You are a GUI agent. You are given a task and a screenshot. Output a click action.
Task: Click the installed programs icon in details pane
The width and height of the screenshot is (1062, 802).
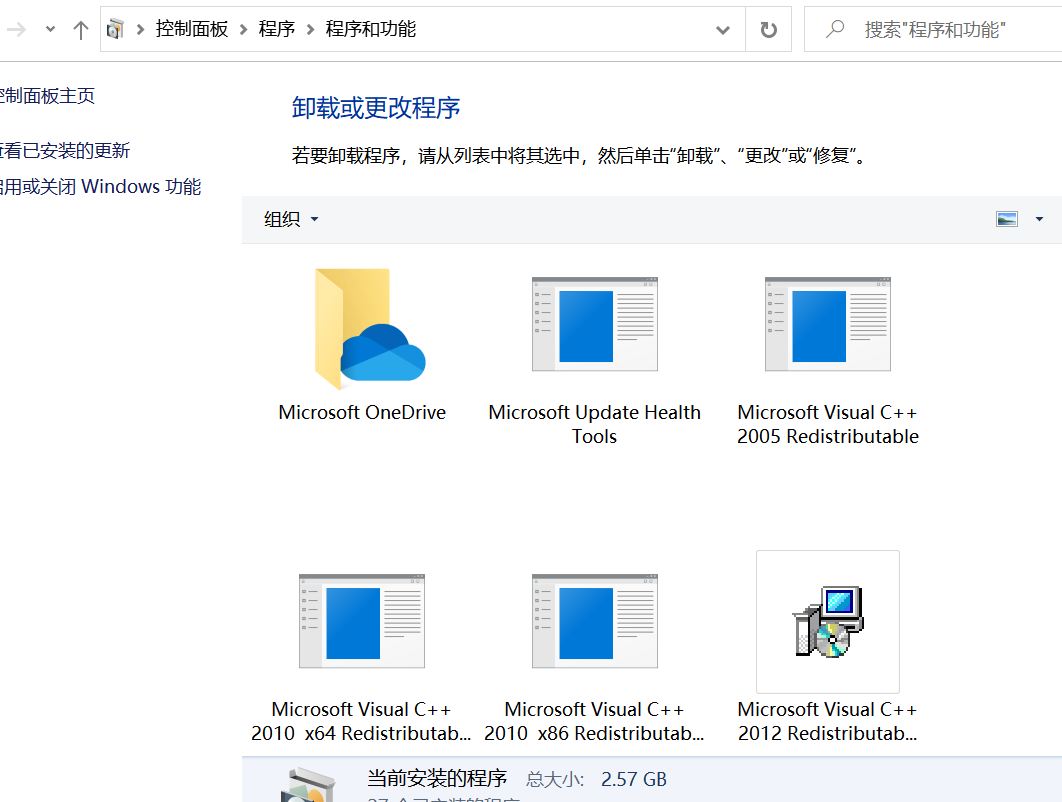point(308,785)
